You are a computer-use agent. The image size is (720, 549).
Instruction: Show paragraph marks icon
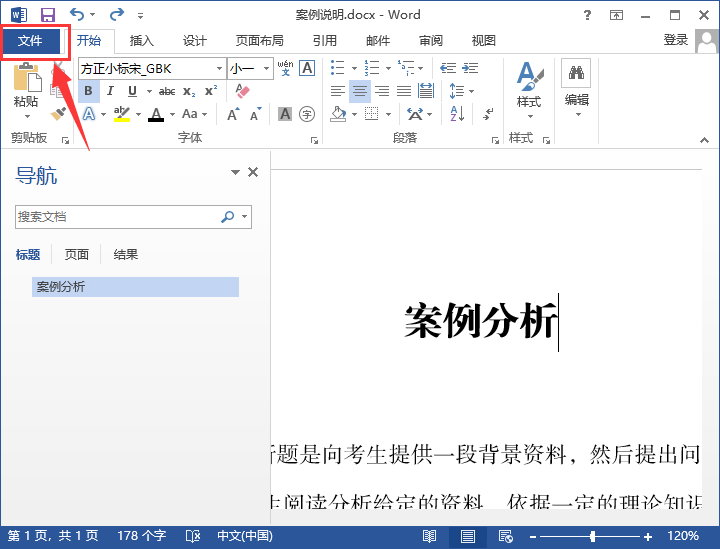(488, 113)
